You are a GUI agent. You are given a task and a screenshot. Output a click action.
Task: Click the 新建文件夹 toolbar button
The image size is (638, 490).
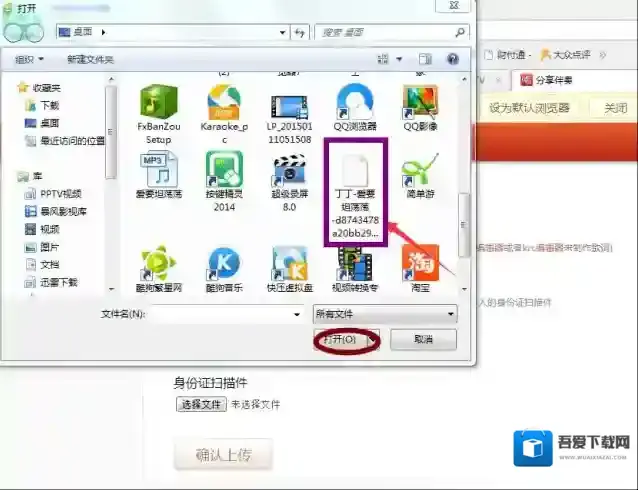[90, 59]
